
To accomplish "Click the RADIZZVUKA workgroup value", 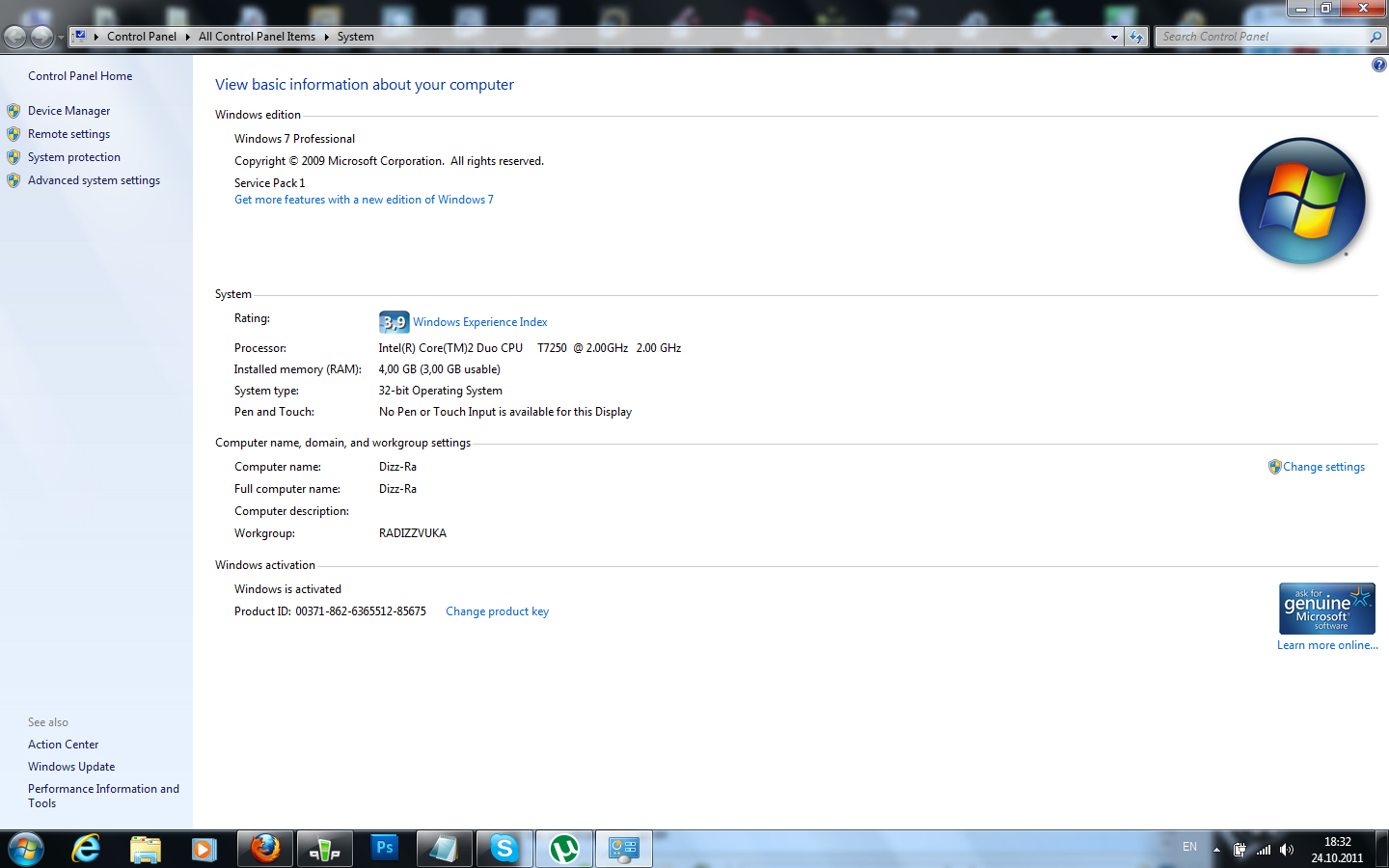I will pos(412,533).
